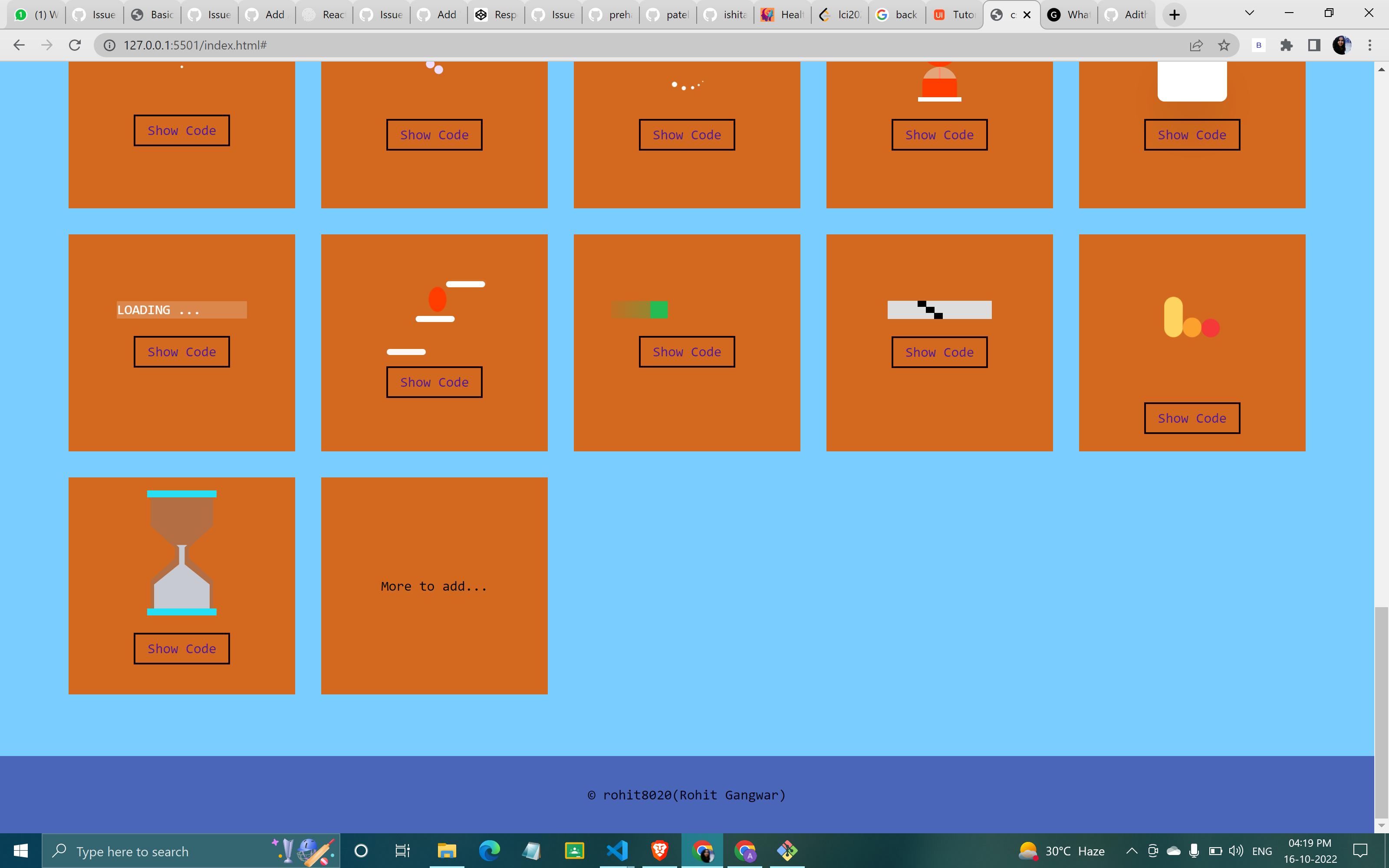Image resolution: width=1389 pixels, height=868 pixels.
Task: Launch Visual Studio Code from taskbar
Action: (617, 851)
